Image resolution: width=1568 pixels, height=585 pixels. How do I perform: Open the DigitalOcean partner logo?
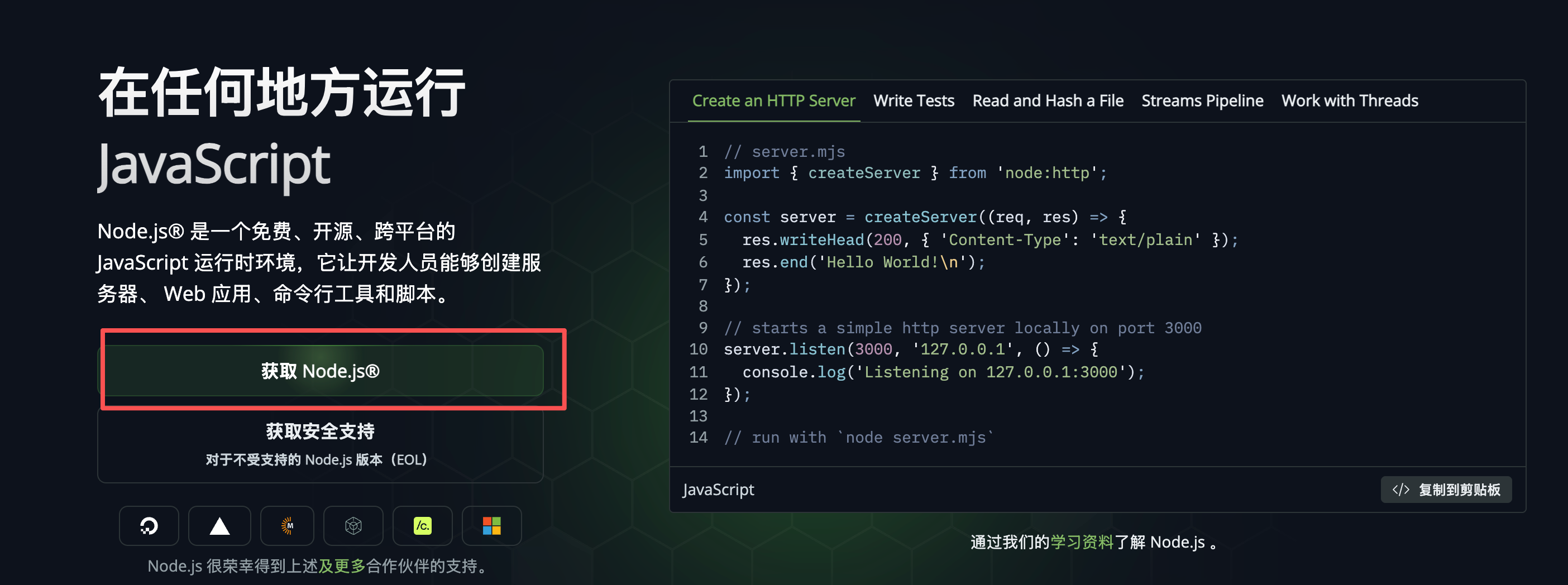149,525
